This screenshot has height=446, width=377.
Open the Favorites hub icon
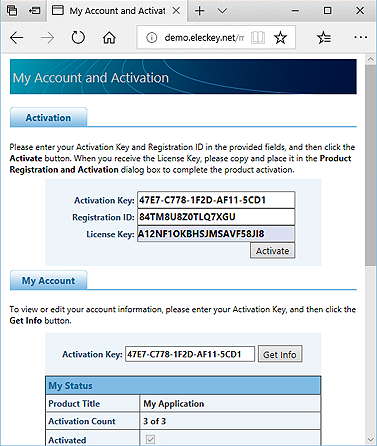coord(324,38)
